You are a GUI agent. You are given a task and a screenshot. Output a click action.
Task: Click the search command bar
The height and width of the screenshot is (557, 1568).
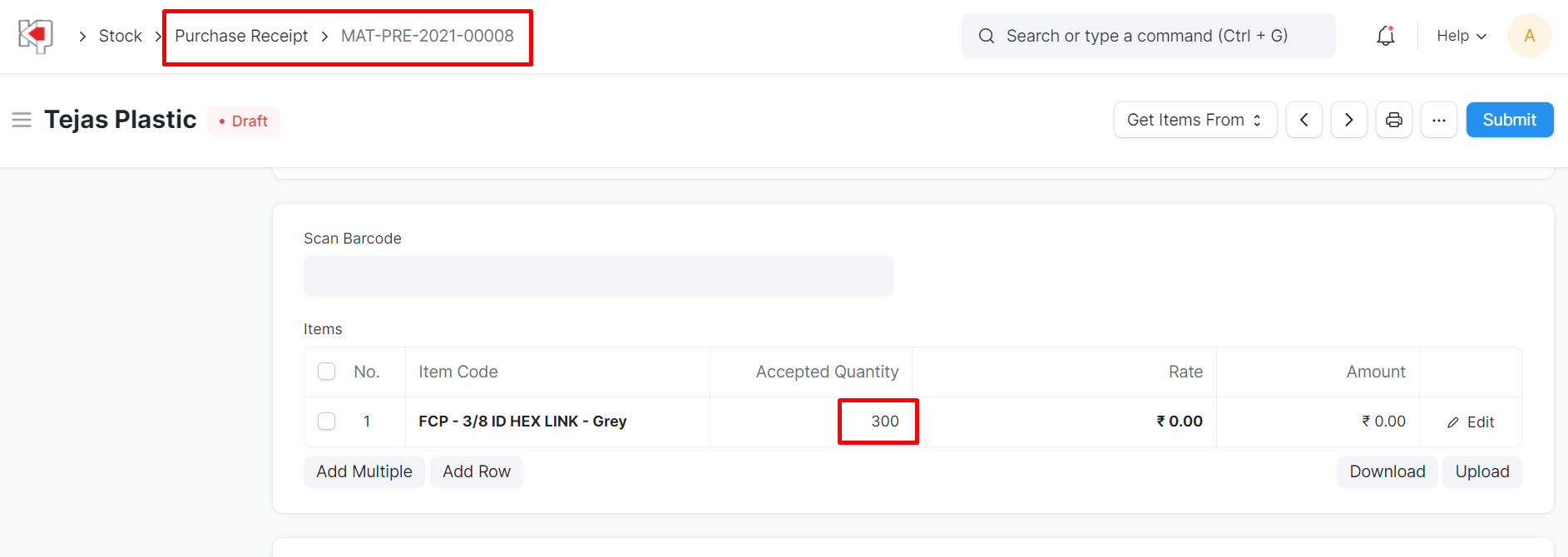pos(1148,36)
